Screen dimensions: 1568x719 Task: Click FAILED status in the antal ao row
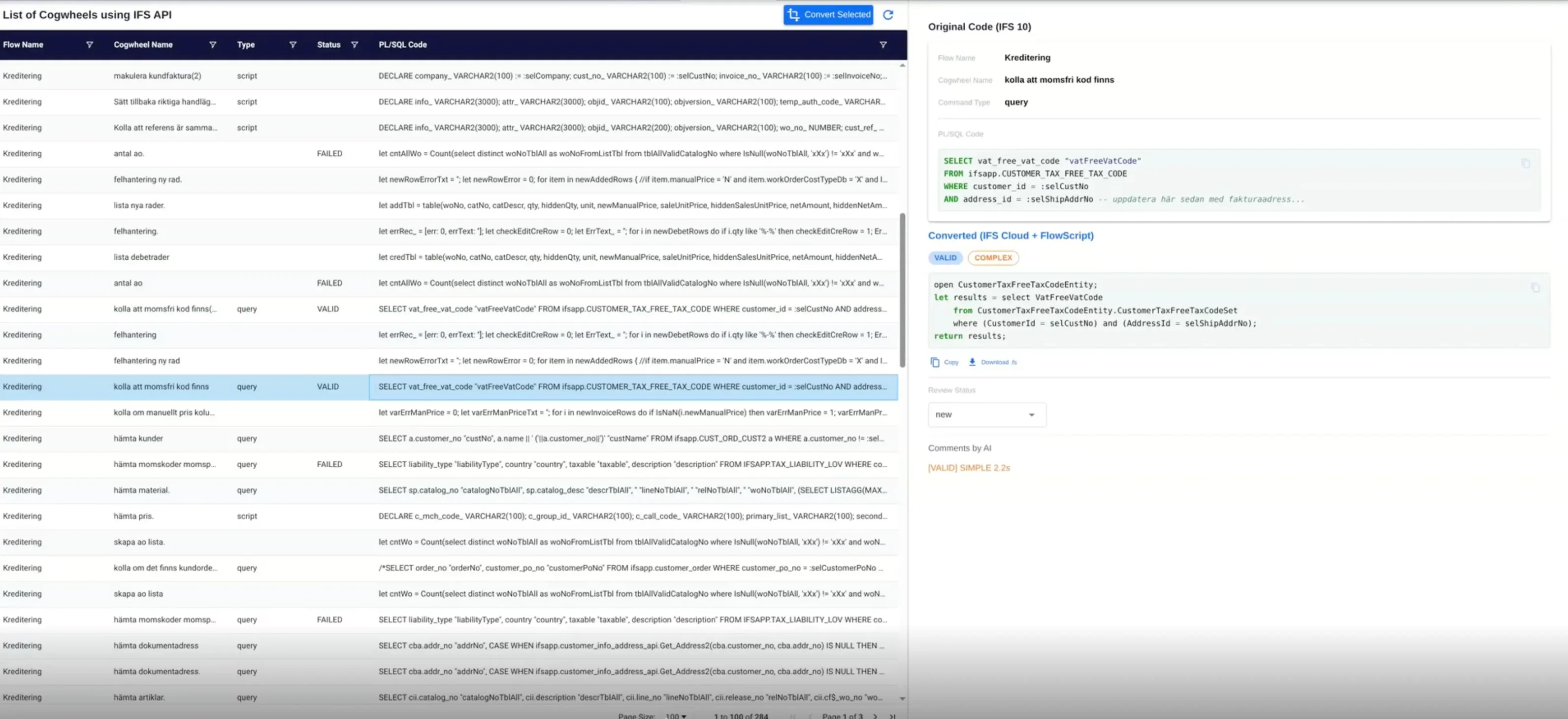pyautogui.click(x=329, y=283)
